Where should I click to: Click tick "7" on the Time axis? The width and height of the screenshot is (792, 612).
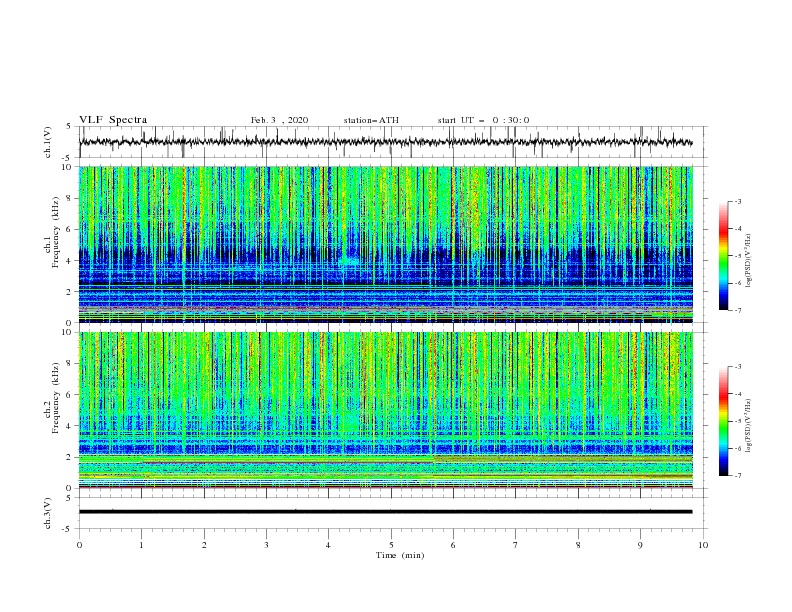click(x=516, y=545)
